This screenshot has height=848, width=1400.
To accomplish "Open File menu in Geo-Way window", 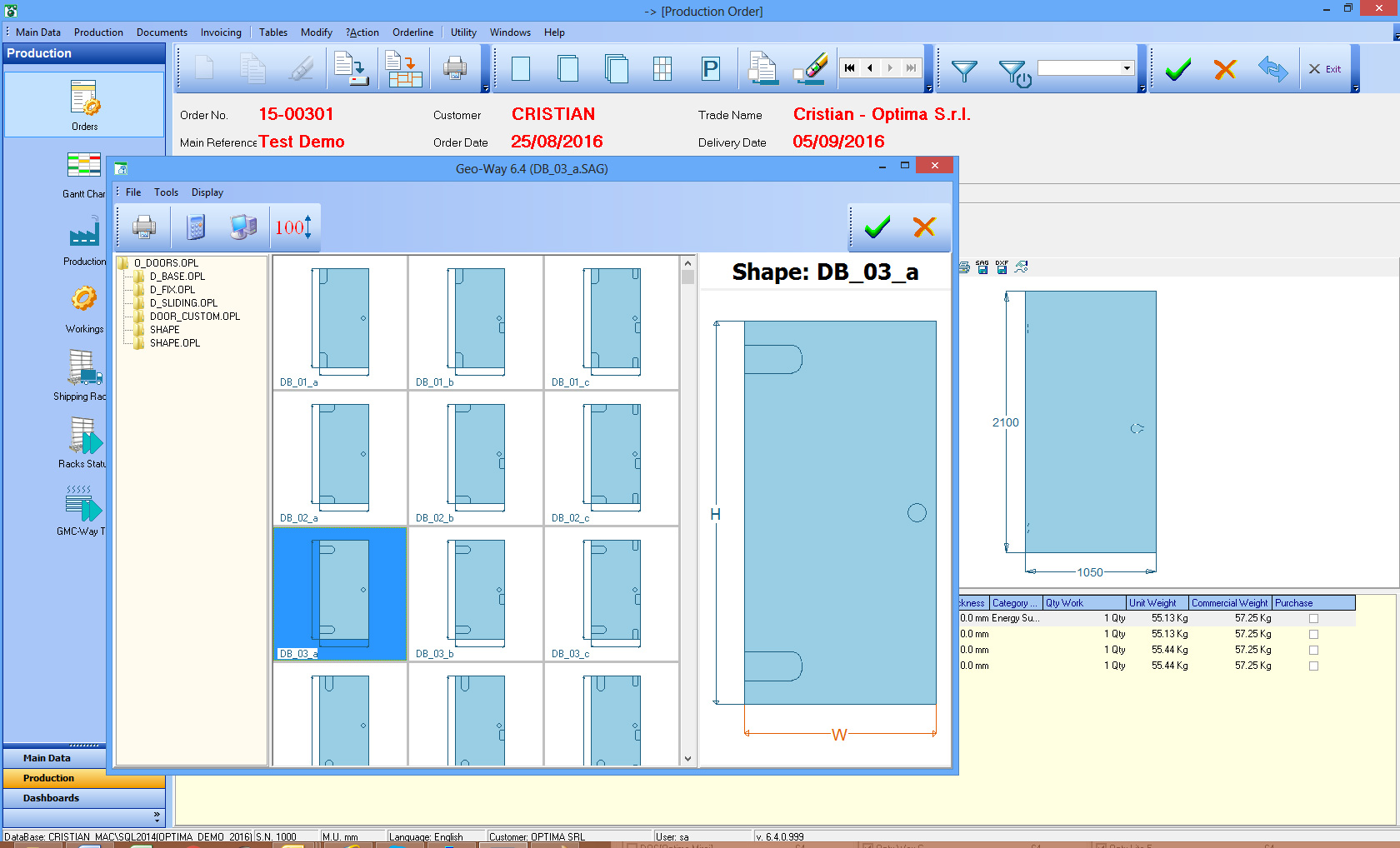I will point(133,192).
